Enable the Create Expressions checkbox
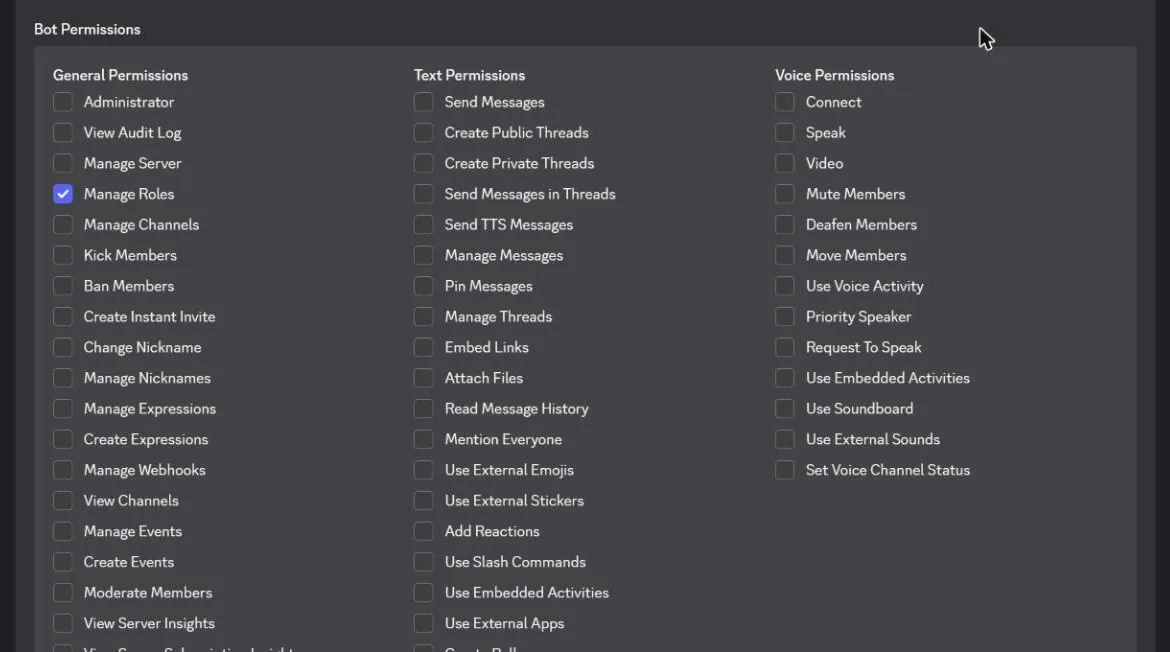The image size is (1170, 652). (x=63, y=439)
